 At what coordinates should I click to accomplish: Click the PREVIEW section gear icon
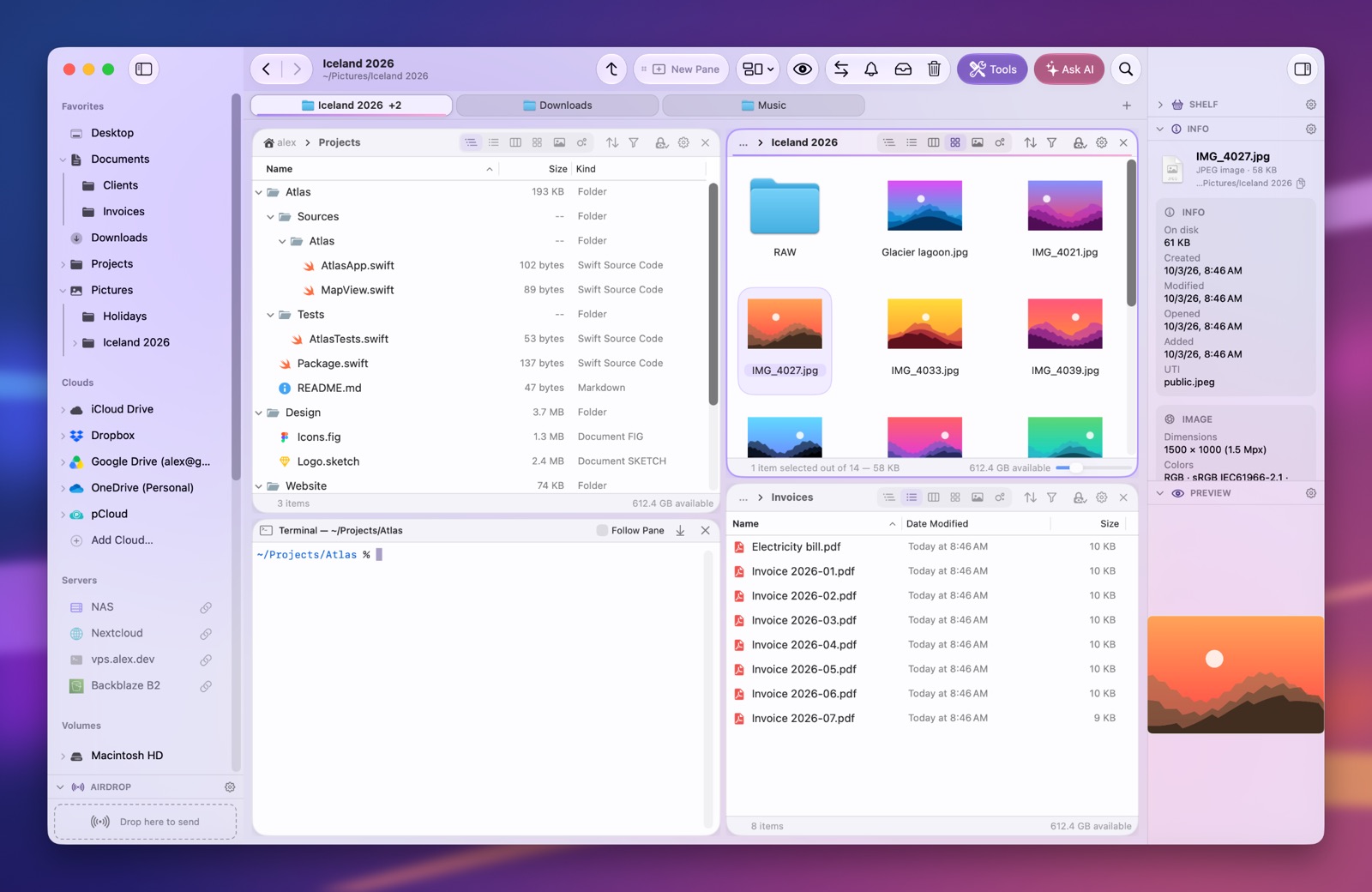(1311, 494)
